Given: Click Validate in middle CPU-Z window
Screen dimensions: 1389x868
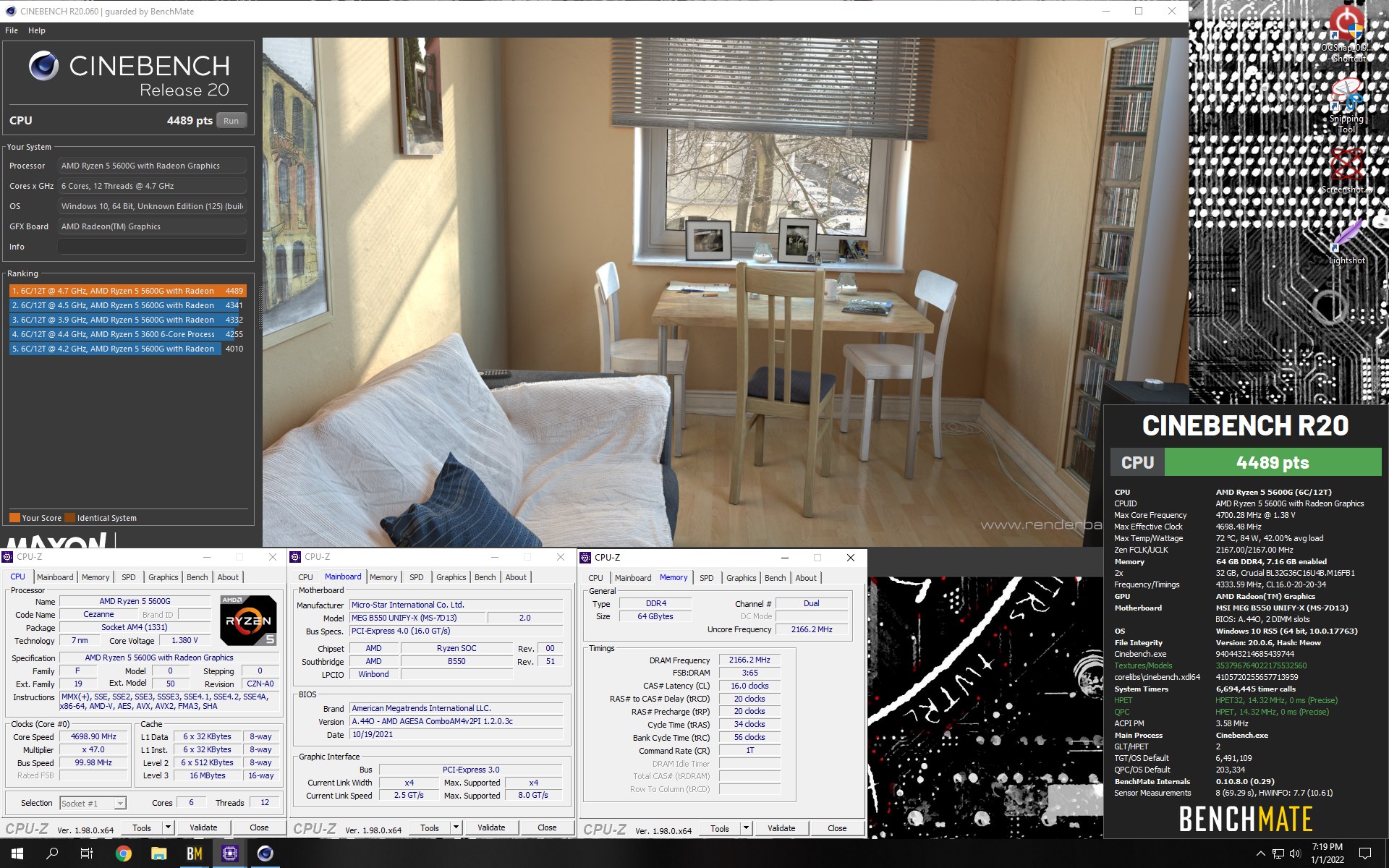Looking at the screenshot, I should pyautogui.click(x=491, y=827).
